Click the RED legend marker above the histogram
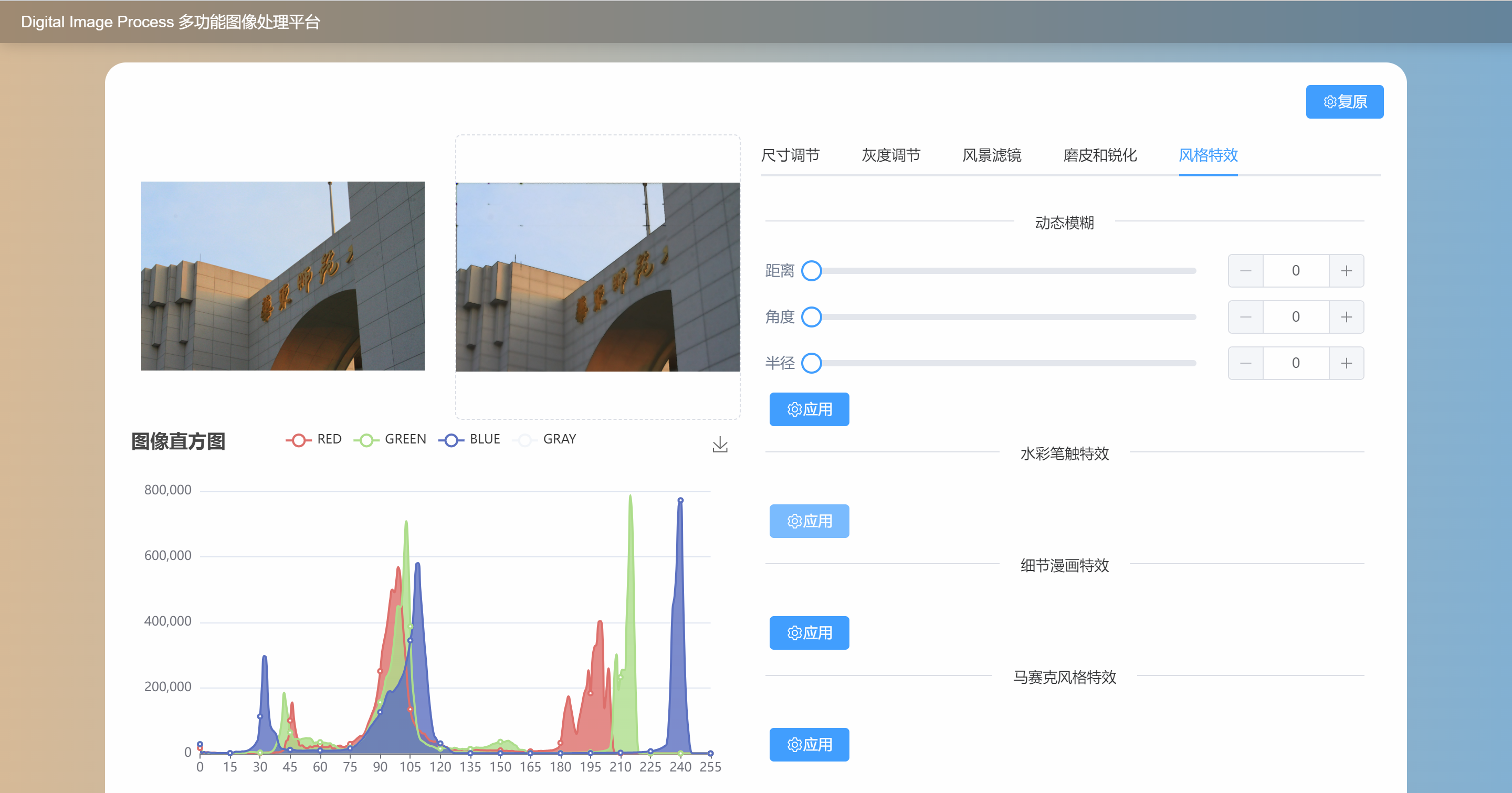Image resolution: width=1512 pixels, height=793 pixels. [x=299, y=439]
